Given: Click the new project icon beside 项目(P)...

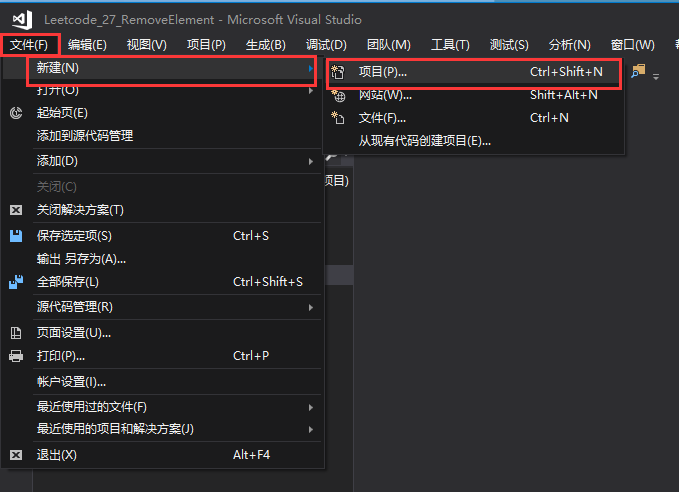Looking at the screenshot, I should (338, 72).
